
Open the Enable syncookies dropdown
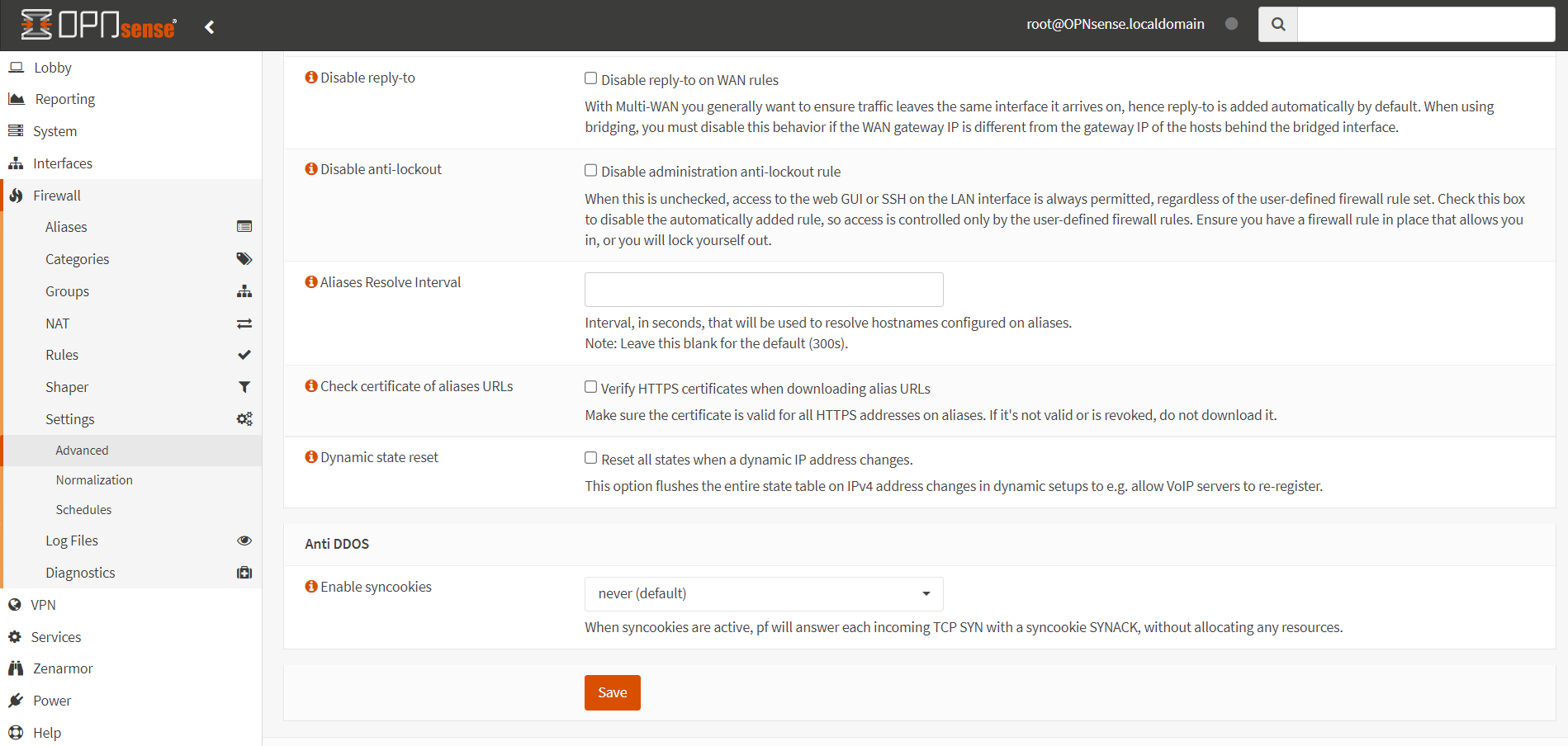coord(763,594)
